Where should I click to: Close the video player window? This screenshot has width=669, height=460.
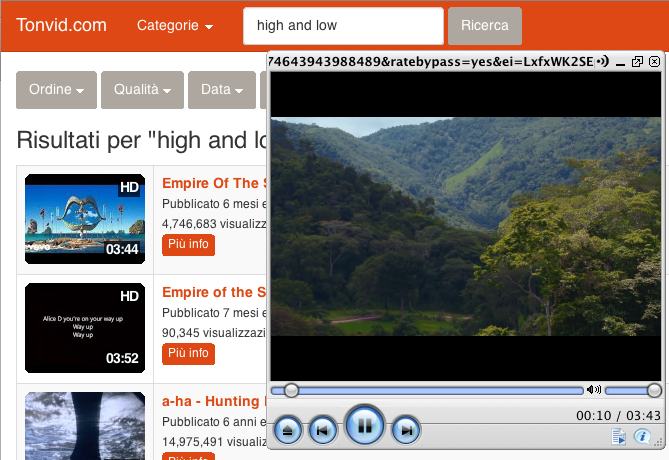coord(654,62)
